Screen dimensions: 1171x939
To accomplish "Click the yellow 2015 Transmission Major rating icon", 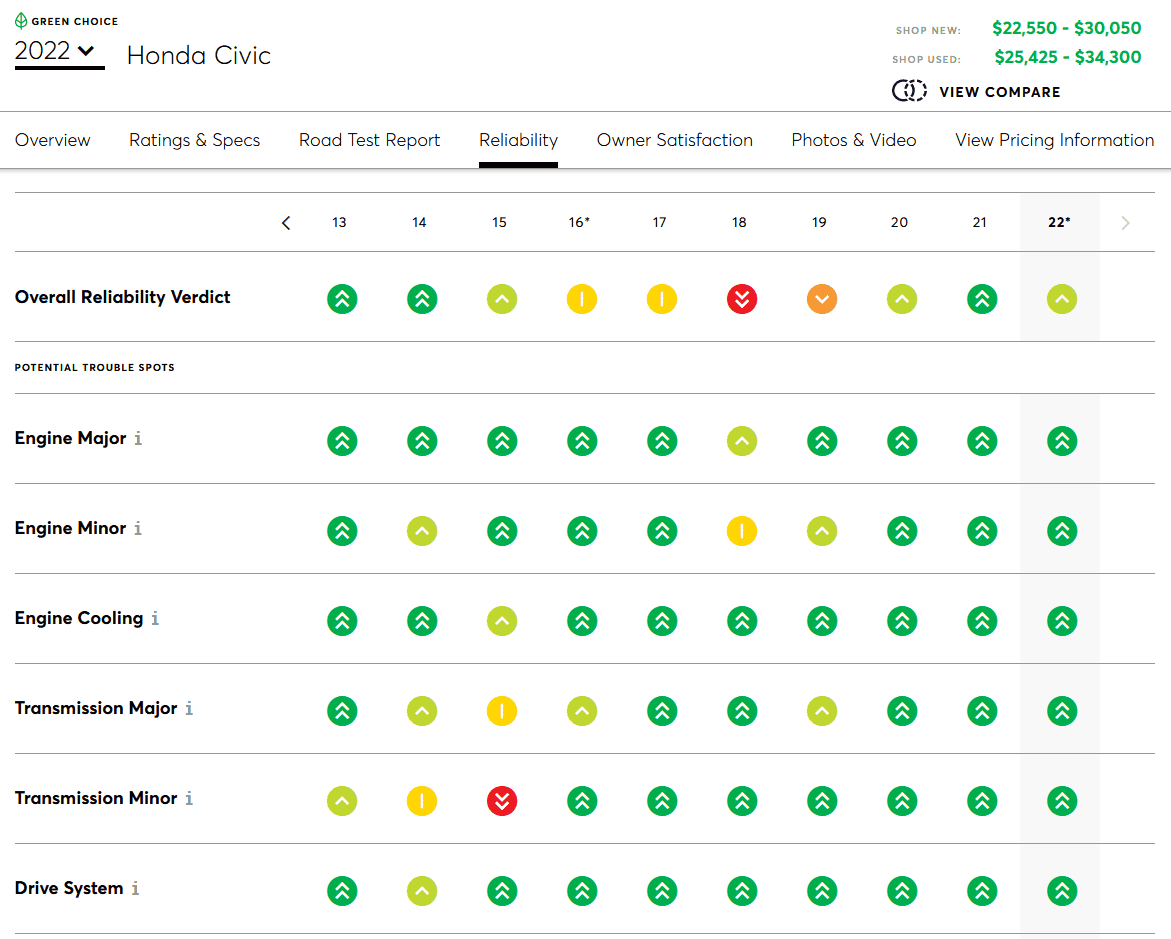I will click(501, 711).
